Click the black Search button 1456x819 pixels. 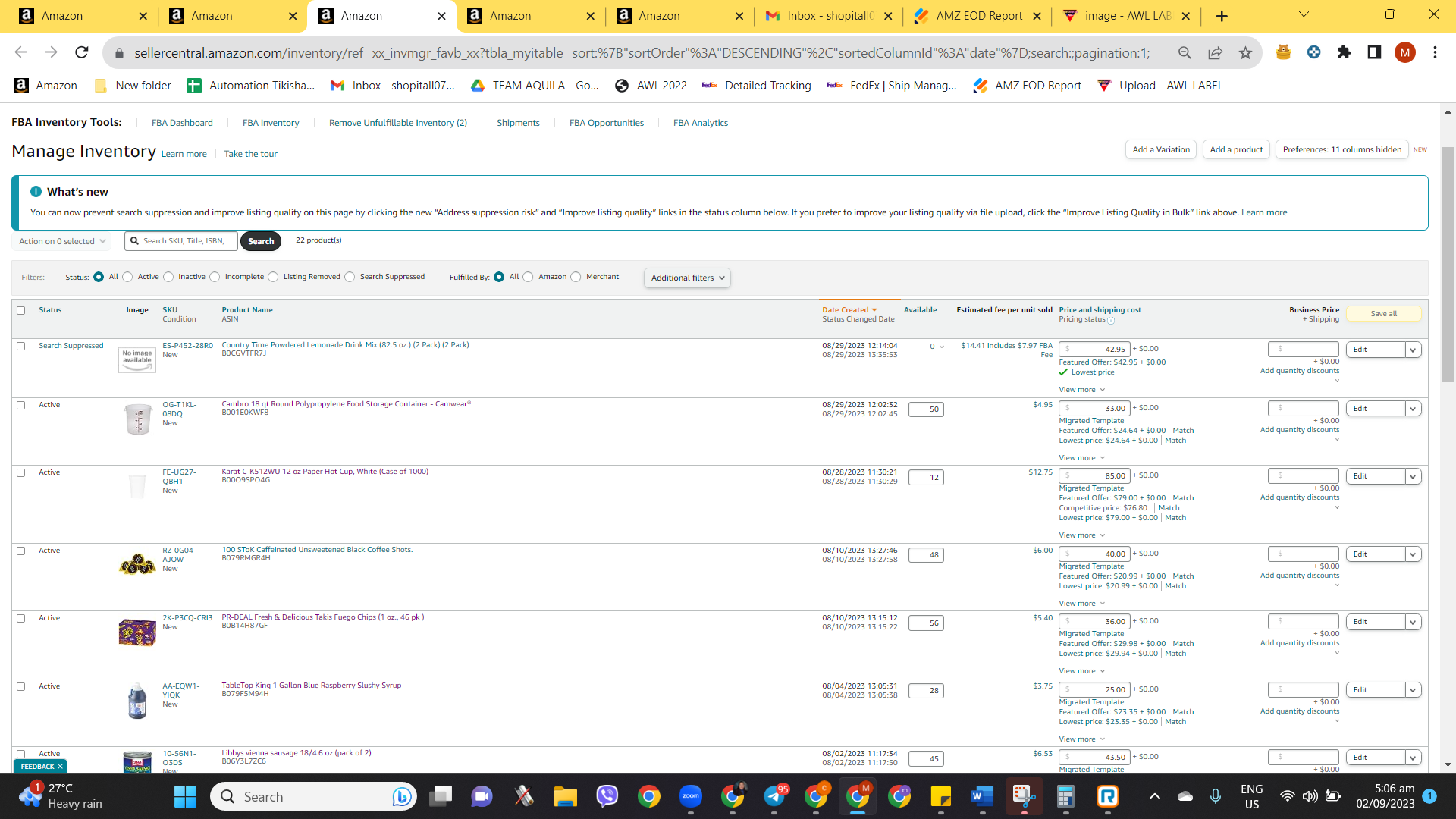tap(261, 241)
